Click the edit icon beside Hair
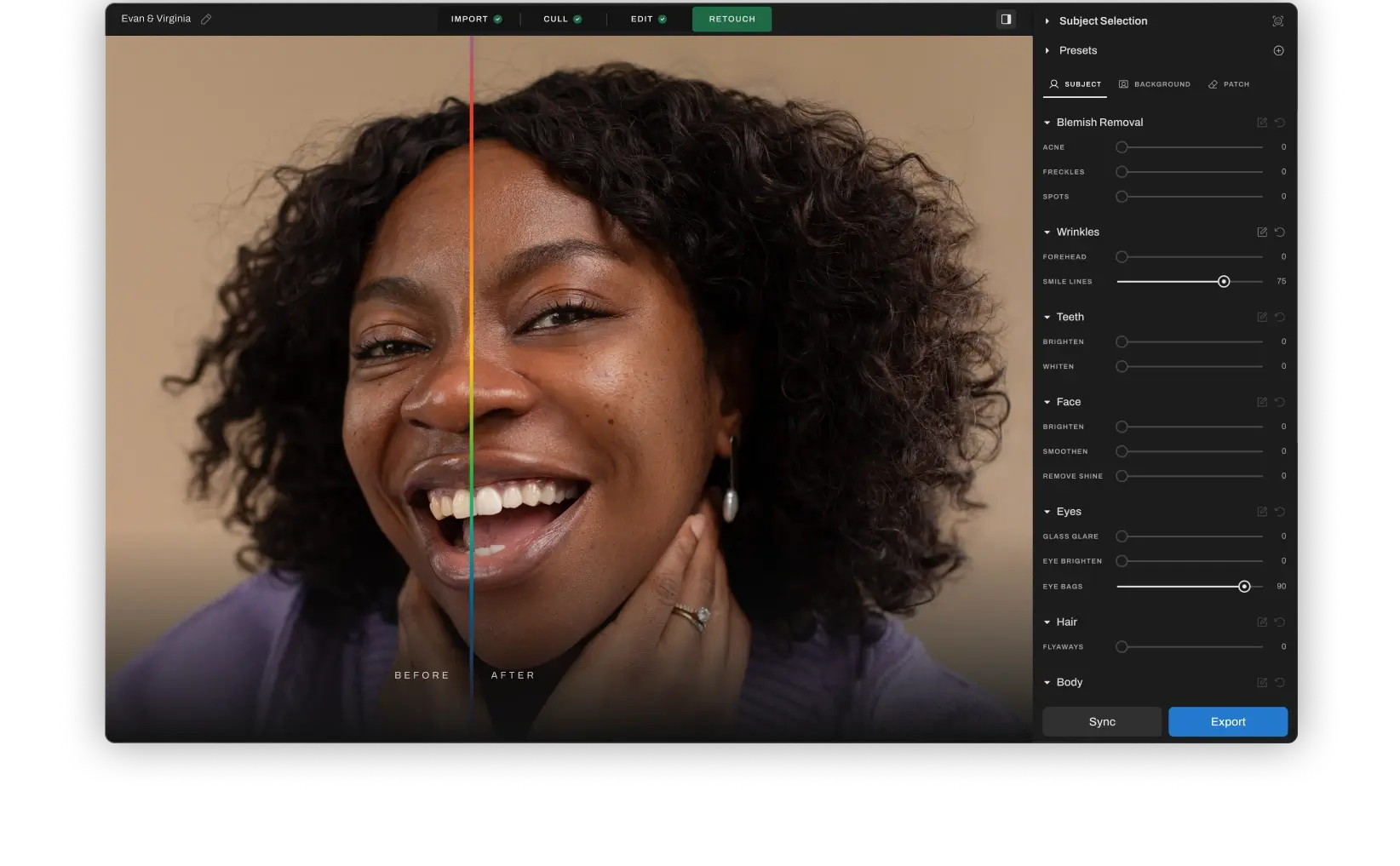This screenshot has width=1400, height=866. (1262, 622)
